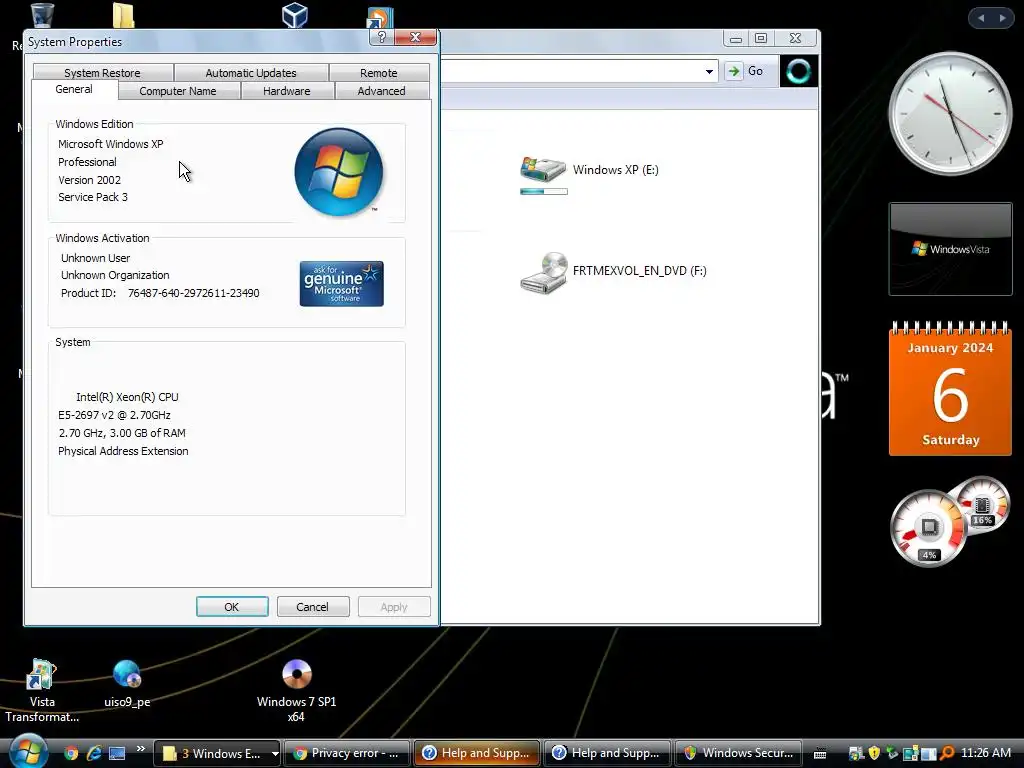Click the analog clock gadget
The height and width of the screenshot is (768, 1024).
pyautogui.click(x=950, y=114)
